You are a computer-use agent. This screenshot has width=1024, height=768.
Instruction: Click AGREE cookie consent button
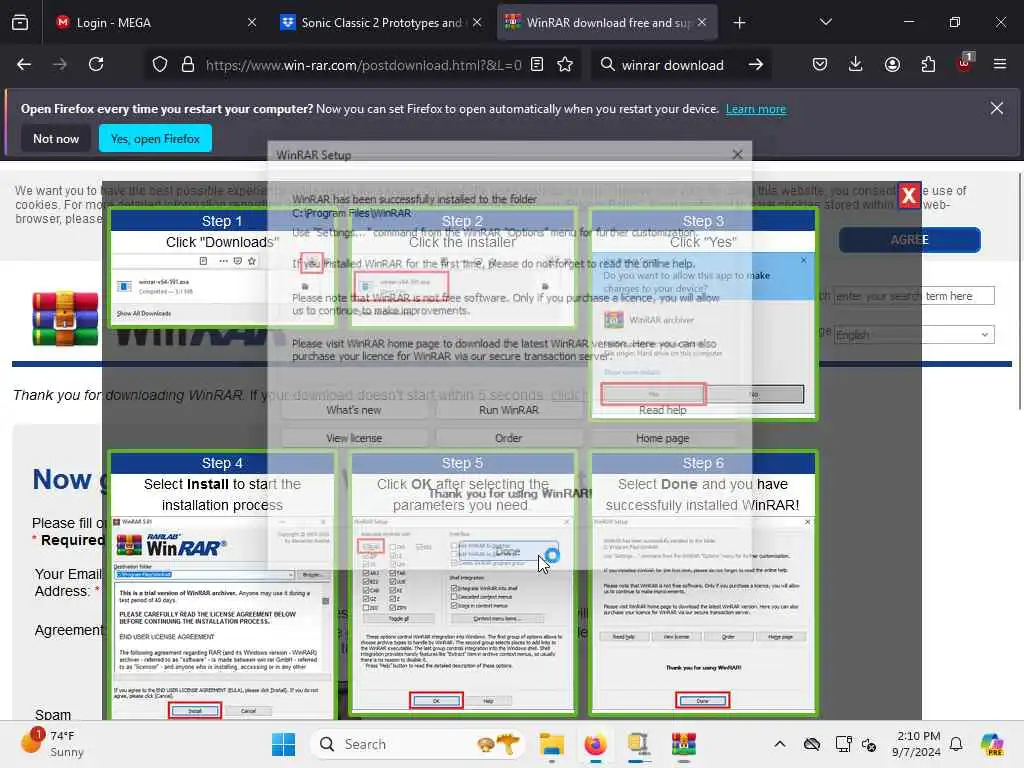tap(910, 240)
